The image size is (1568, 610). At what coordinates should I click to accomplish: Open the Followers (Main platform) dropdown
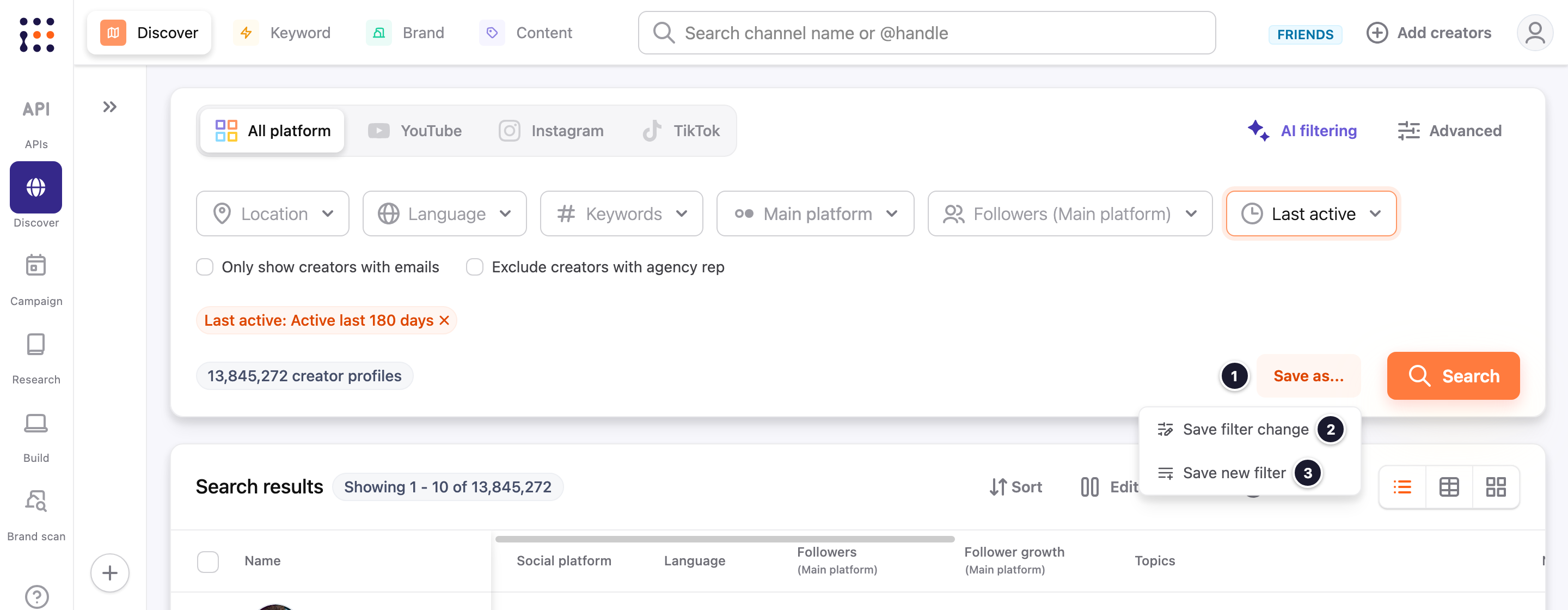(x=1070, y=213)
